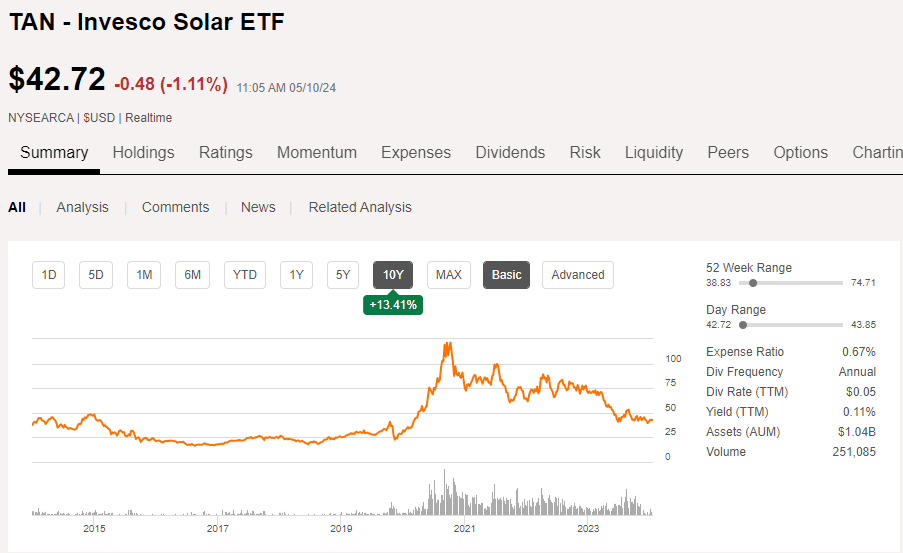Filter by News
Image resolution: width=903 pixels, height=553 pixels.
coord(257,207)
